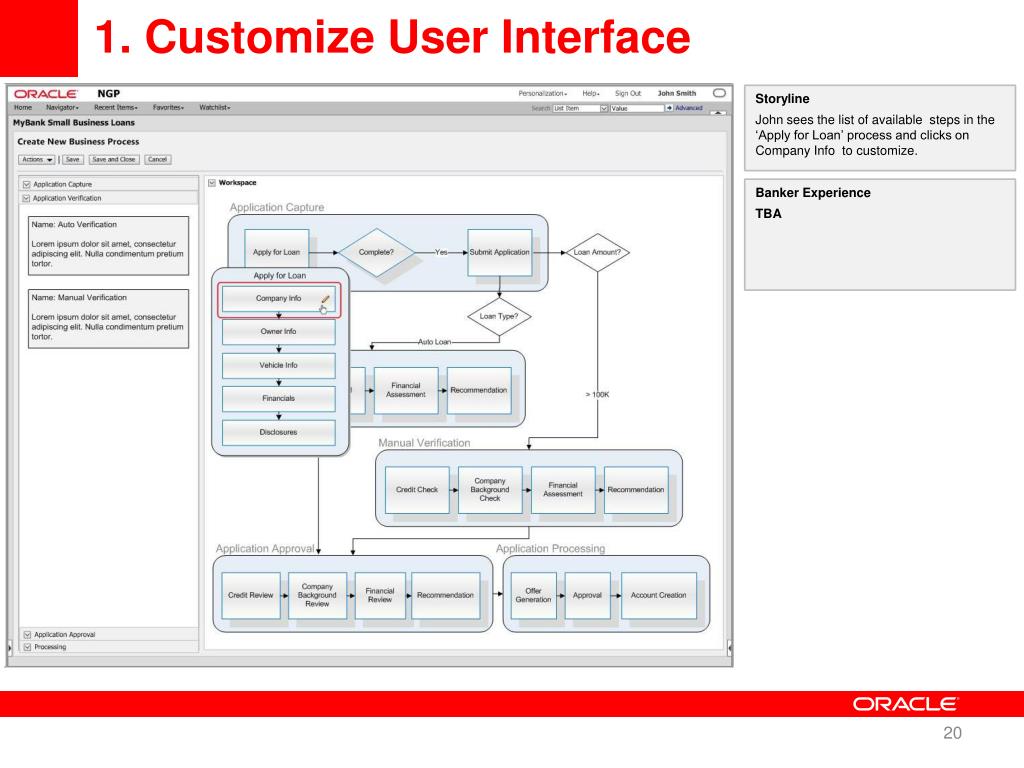Click the Submit Application node
Screen dimensions: 1024x768
[500, 252]
